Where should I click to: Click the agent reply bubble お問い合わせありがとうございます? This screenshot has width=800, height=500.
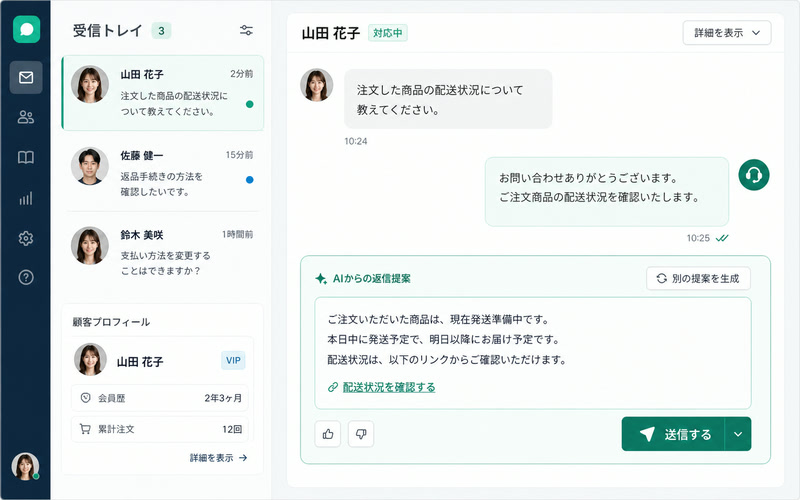[x=607, y=192]
